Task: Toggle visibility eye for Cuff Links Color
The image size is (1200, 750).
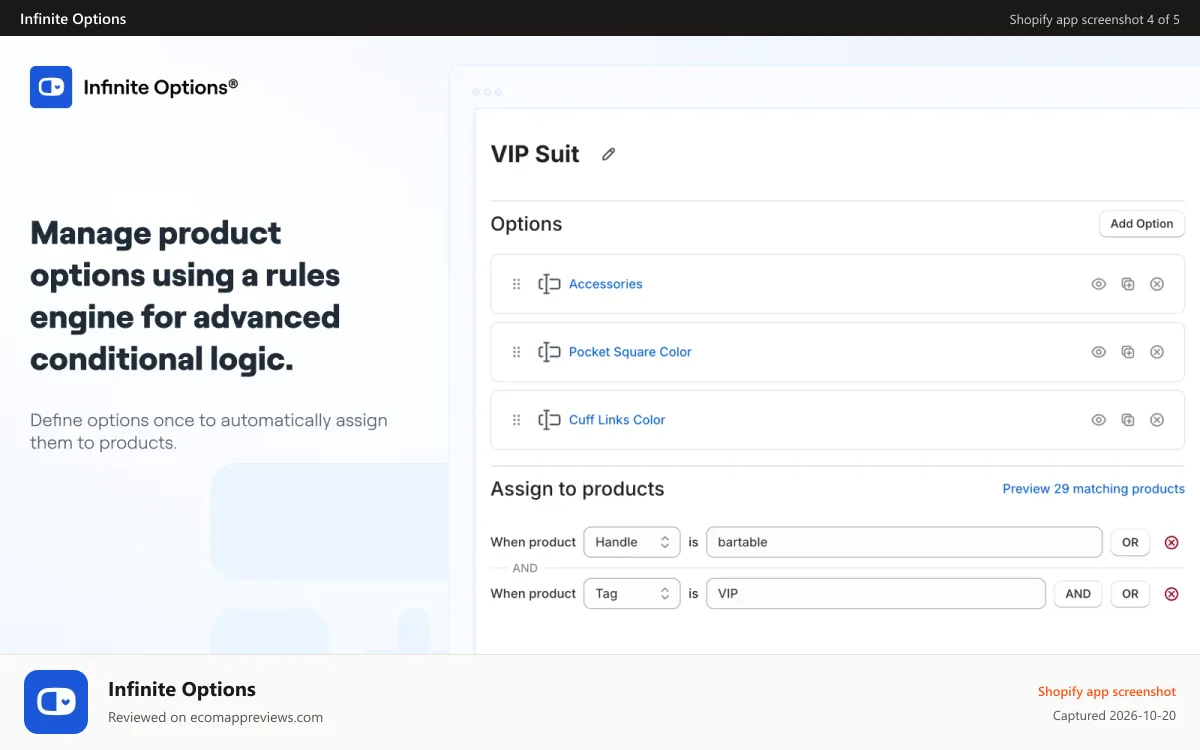Action: click(1098, 420)
